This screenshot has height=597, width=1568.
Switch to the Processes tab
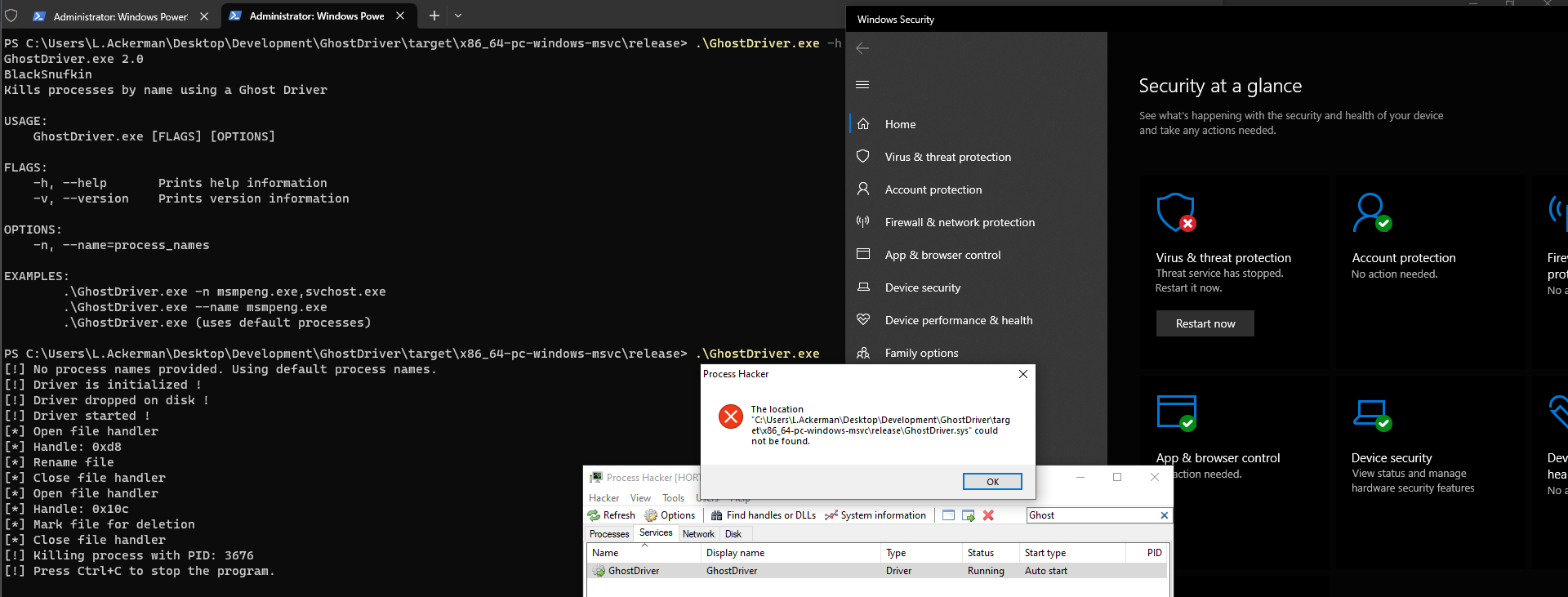[x=609, y=534]
